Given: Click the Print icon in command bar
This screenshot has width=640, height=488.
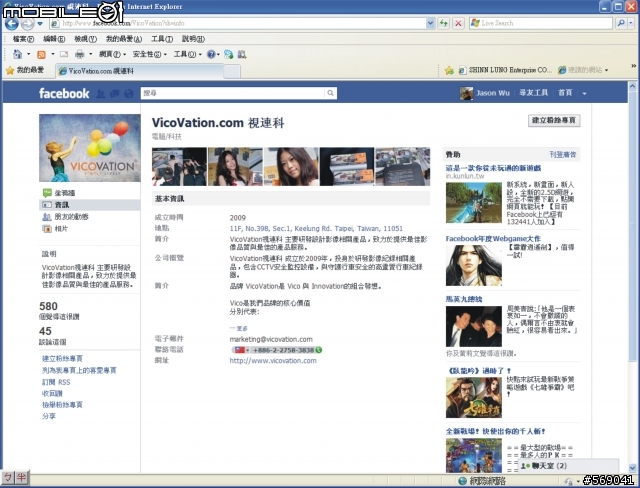Looking at the screenshot, I should pyautogui.click(x=80, y=54).
